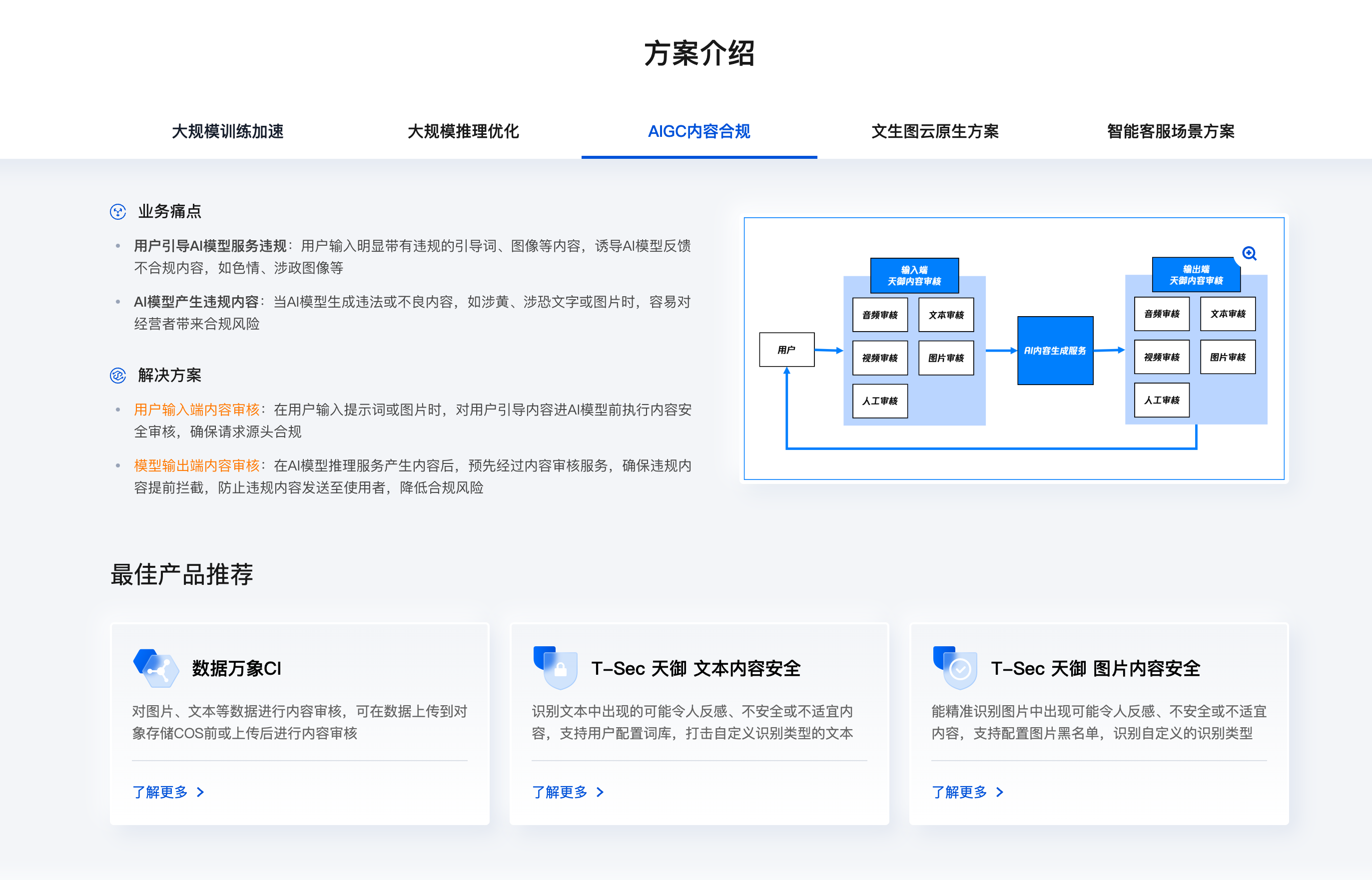1372x880 pixels.
Task: Select the AIGC内容合规 tab
Action: 698,131
